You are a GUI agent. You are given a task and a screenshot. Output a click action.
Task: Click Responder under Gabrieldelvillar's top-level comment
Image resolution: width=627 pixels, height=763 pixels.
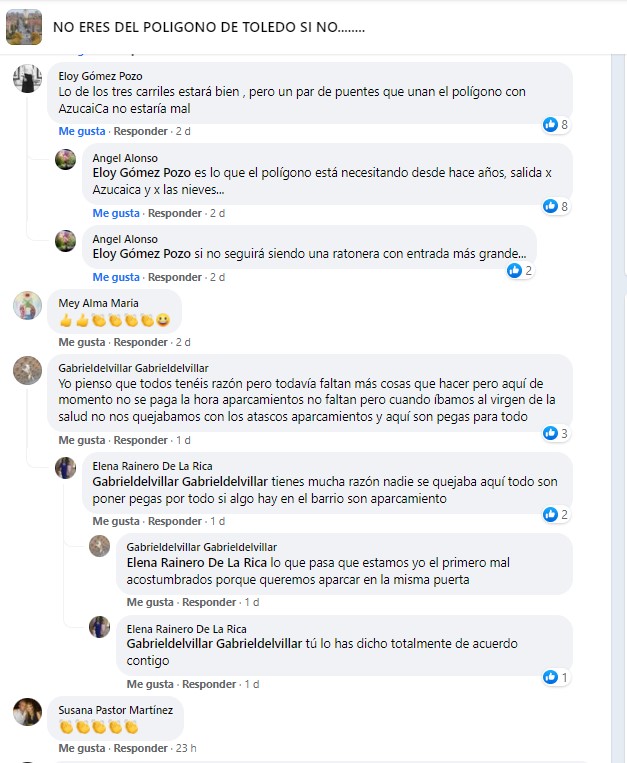pyautogui.click(x=141, y=440)
